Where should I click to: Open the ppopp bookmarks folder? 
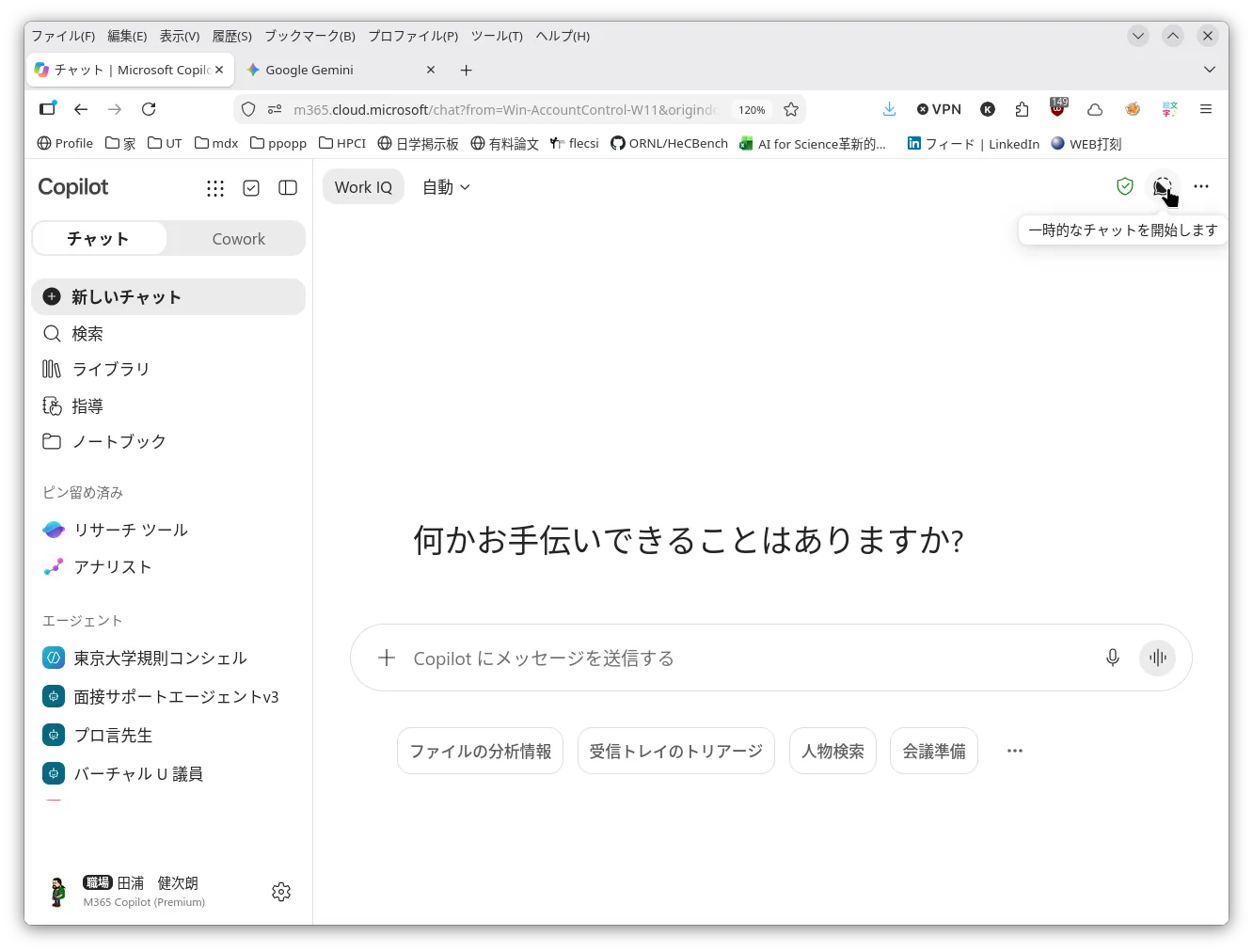coord(278,143)
